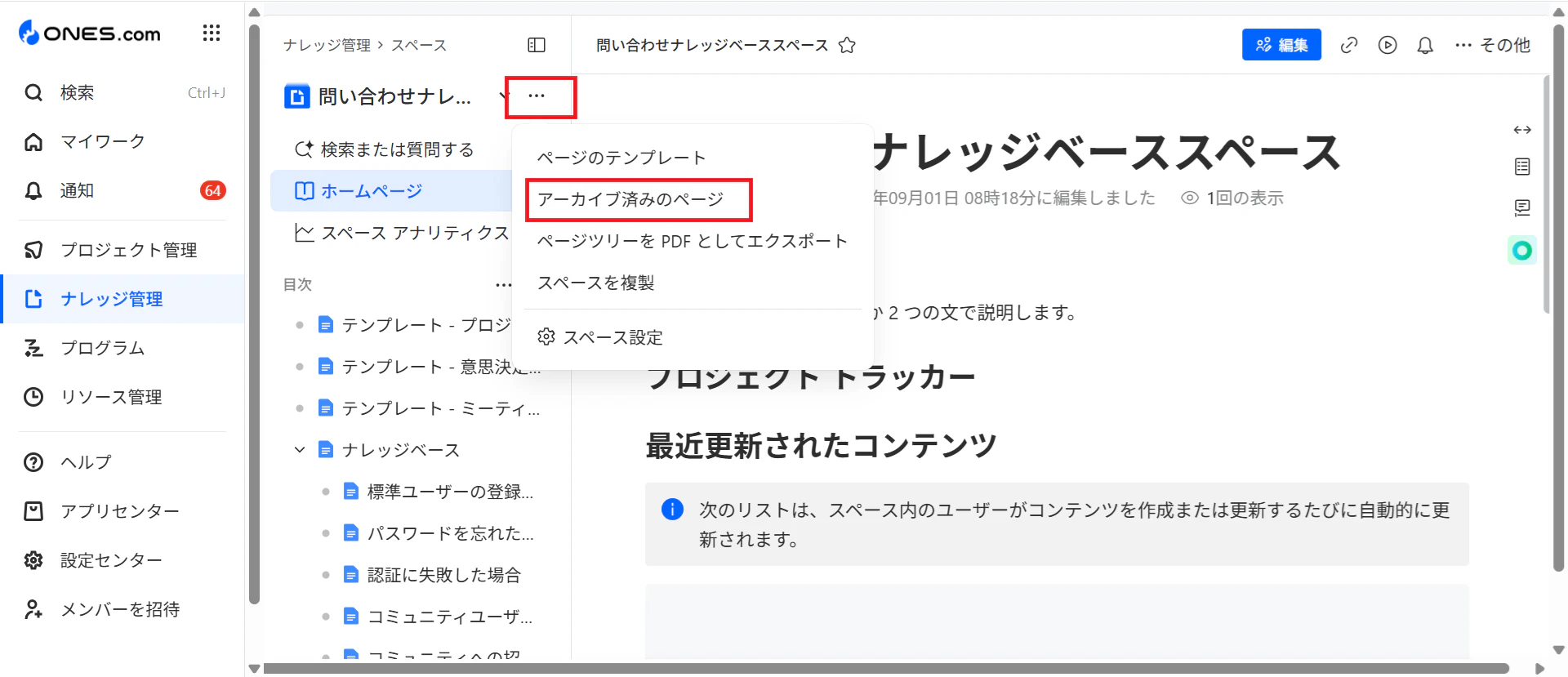Screen dimensions: 1568x677
Task: Open Search in the sidebar
Action: tap(122, 92)
